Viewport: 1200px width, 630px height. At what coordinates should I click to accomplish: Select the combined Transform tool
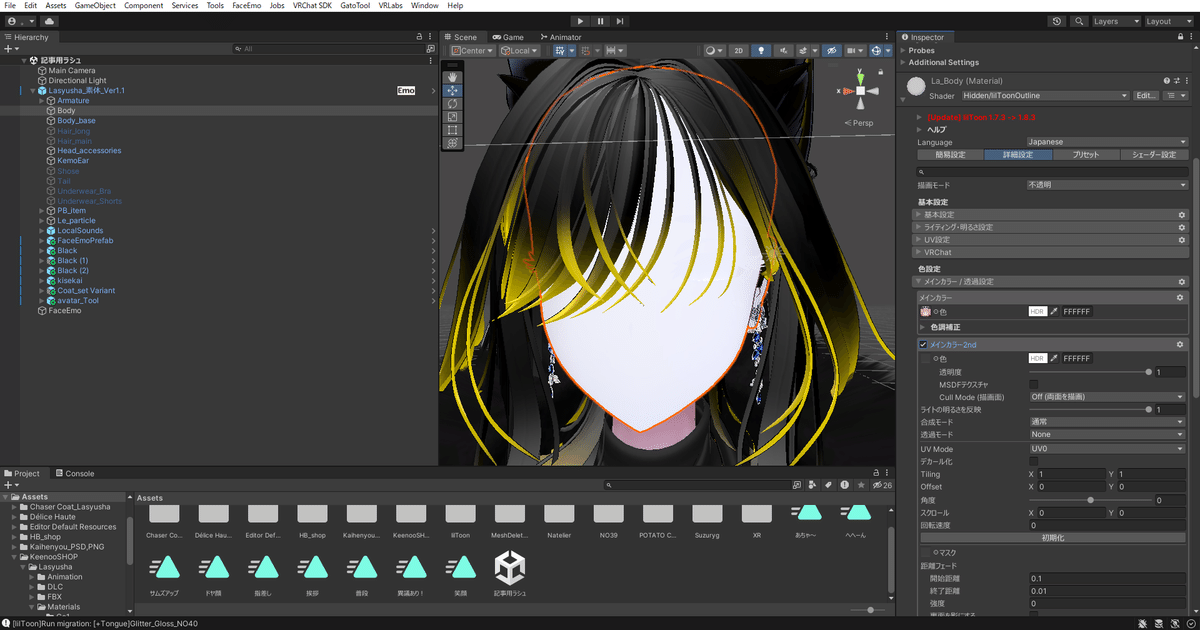tap(452, 143)
